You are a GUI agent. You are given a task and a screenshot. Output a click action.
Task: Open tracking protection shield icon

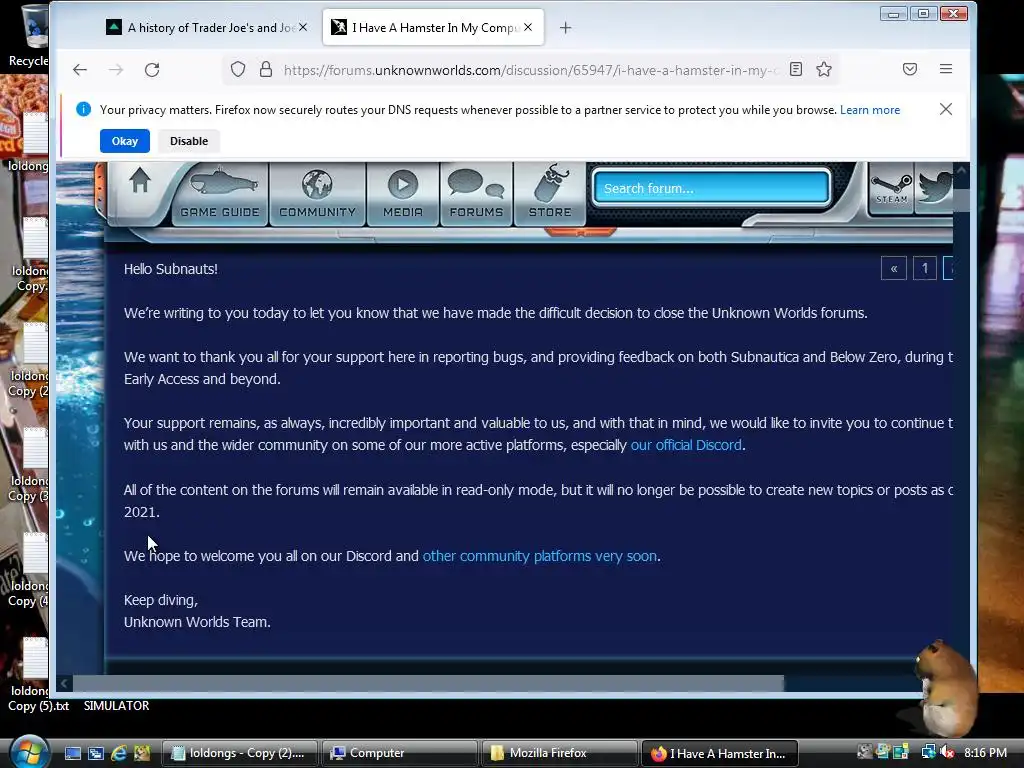(238, 69)
